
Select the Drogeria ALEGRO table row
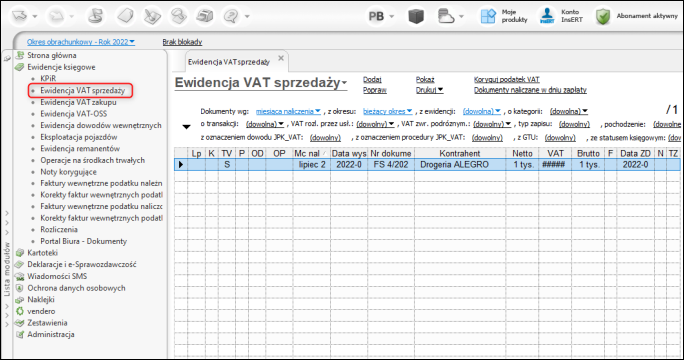click(x=427, y=165)
